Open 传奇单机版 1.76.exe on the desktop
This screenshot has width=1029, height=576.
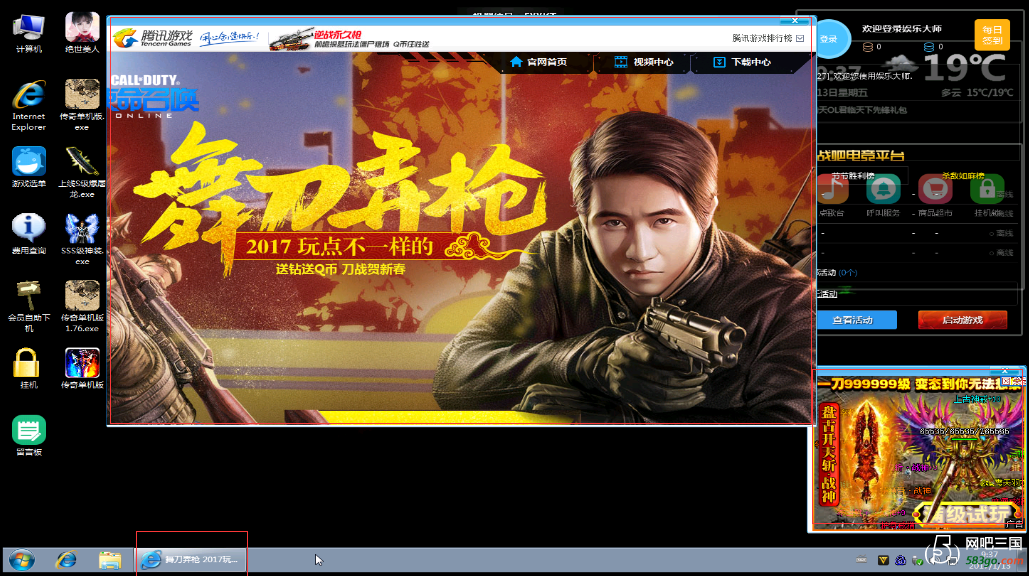[x=82, y=306]
